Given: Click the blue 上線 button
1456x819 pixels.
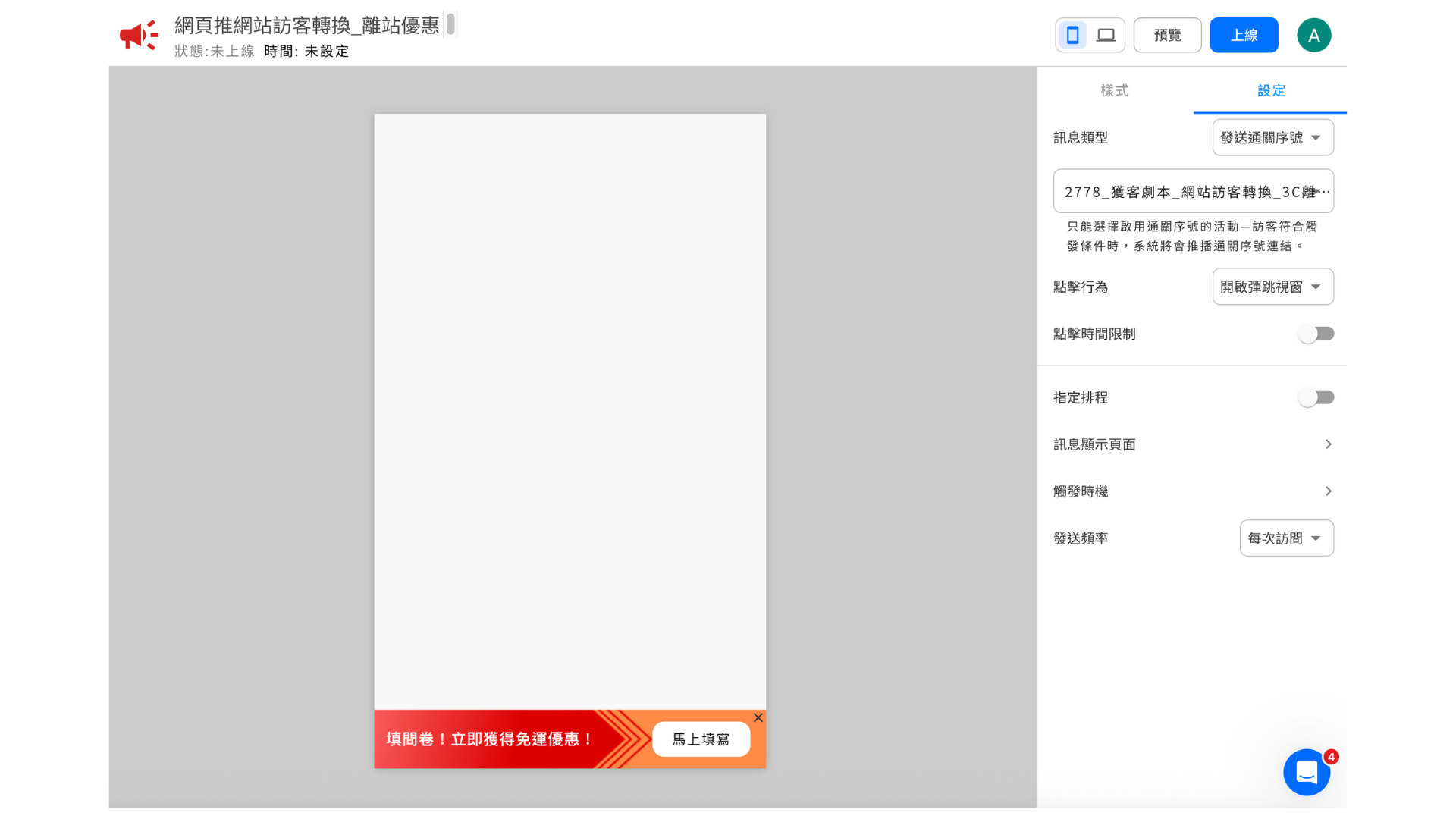Looking at the screenshot, I should point(1243,36).
